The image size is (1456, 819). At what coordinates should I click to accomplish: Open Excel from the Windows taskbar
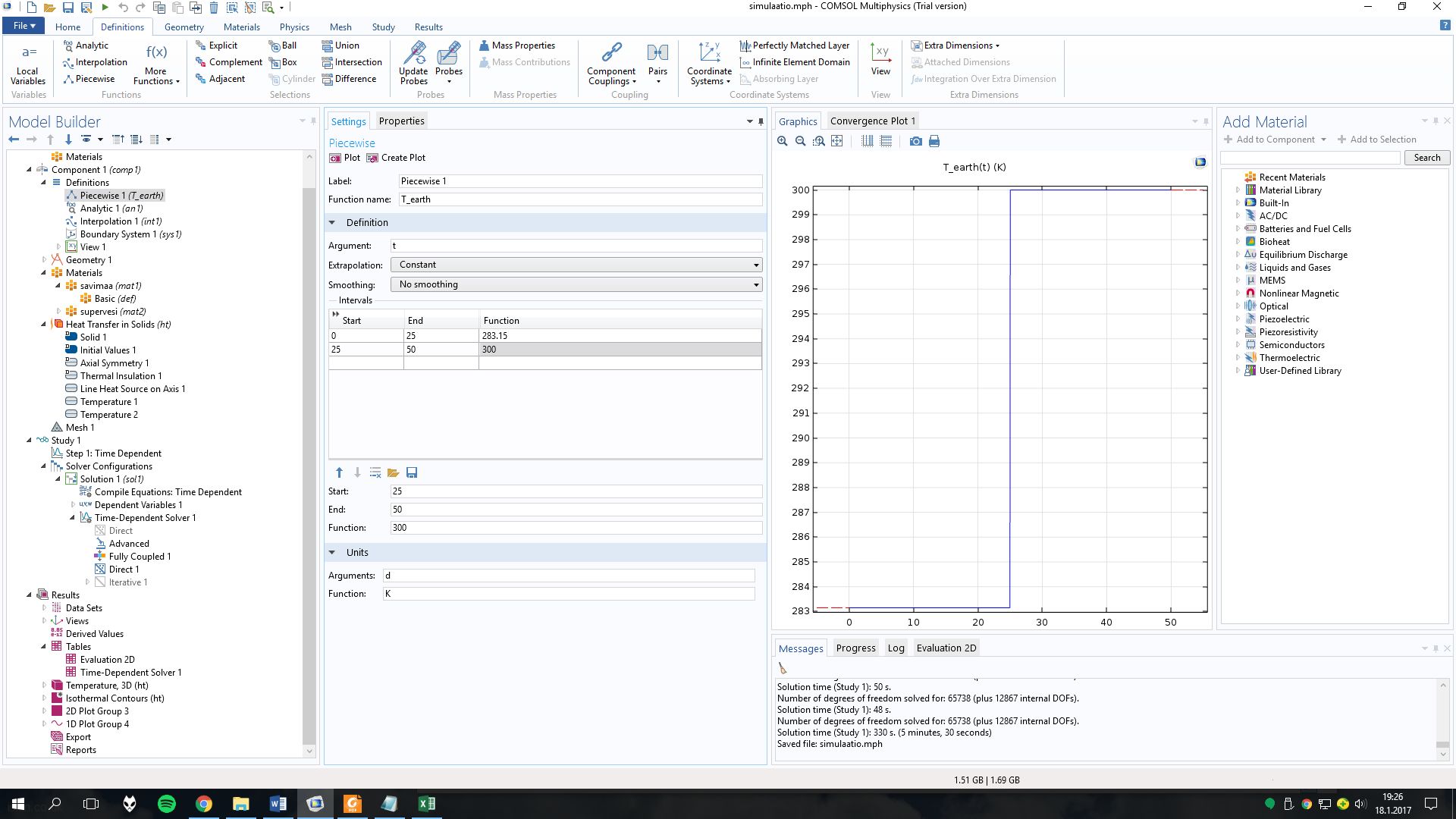click(426, 804)
